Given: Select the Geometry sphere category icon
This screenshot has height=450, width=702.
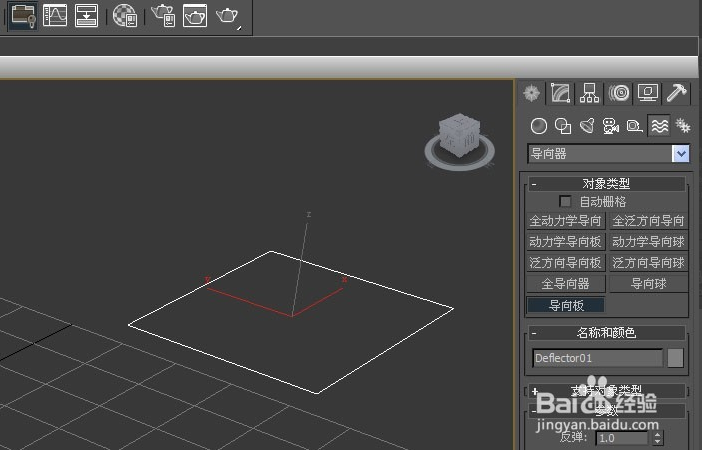Looking at the screenshot, I should point(539,126).
